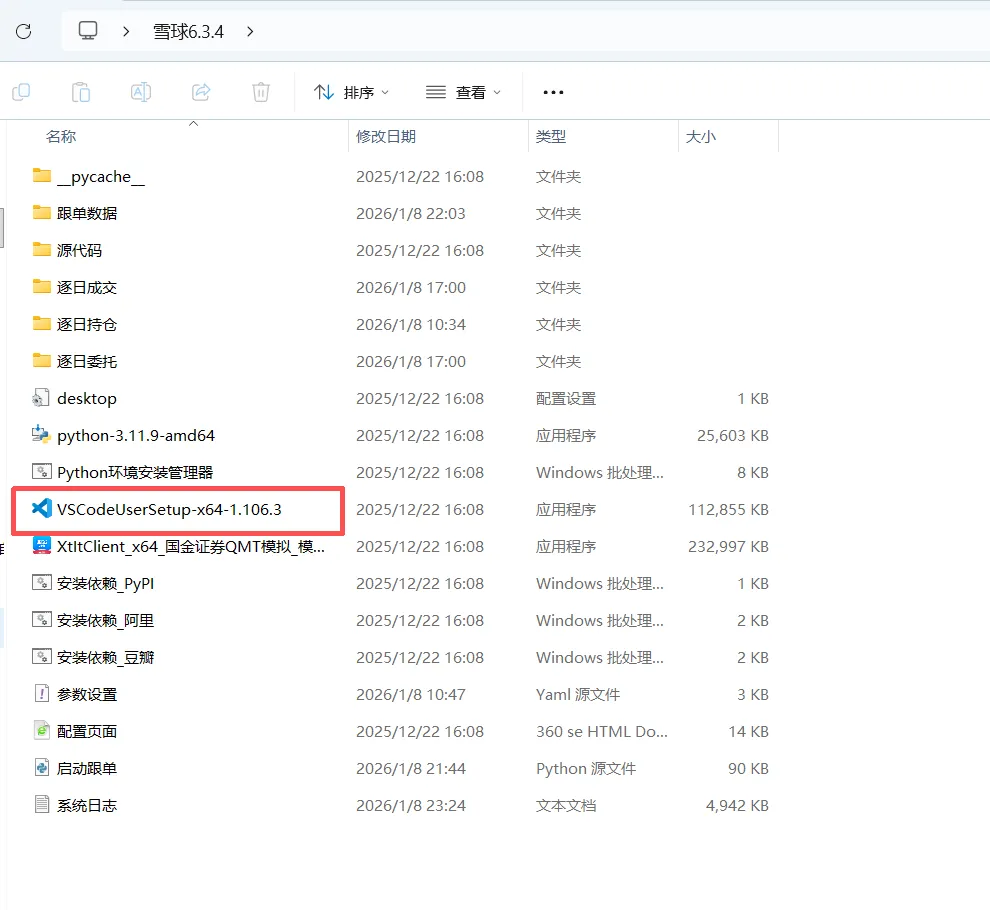The image size is (990, 910).
Task: Click file name XtItClient_x64_国金证券QMT模拟
Action: (191, 547)
